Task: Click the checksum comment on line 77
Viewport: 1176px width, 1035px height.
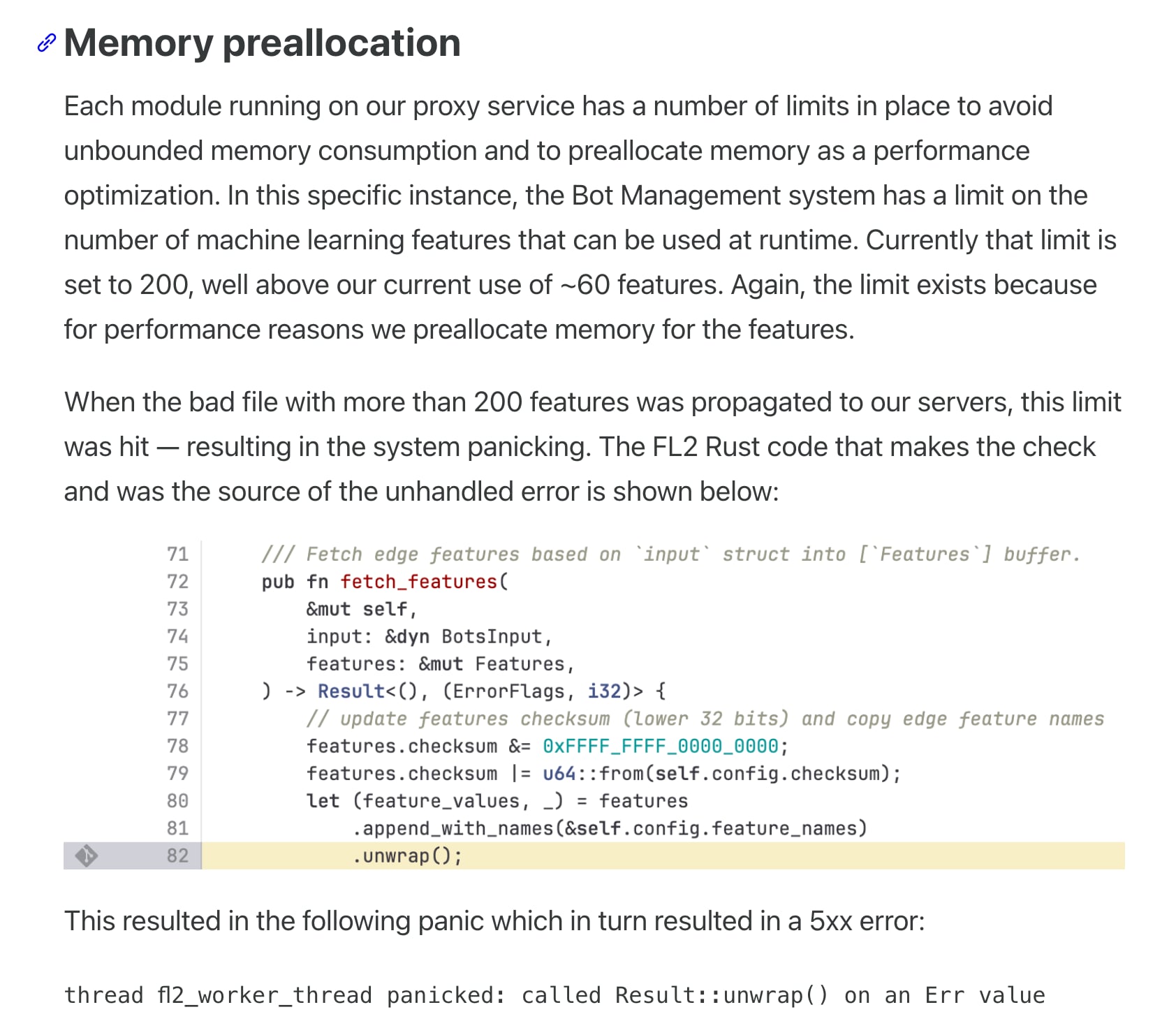Action: click(x=705, y=719)
